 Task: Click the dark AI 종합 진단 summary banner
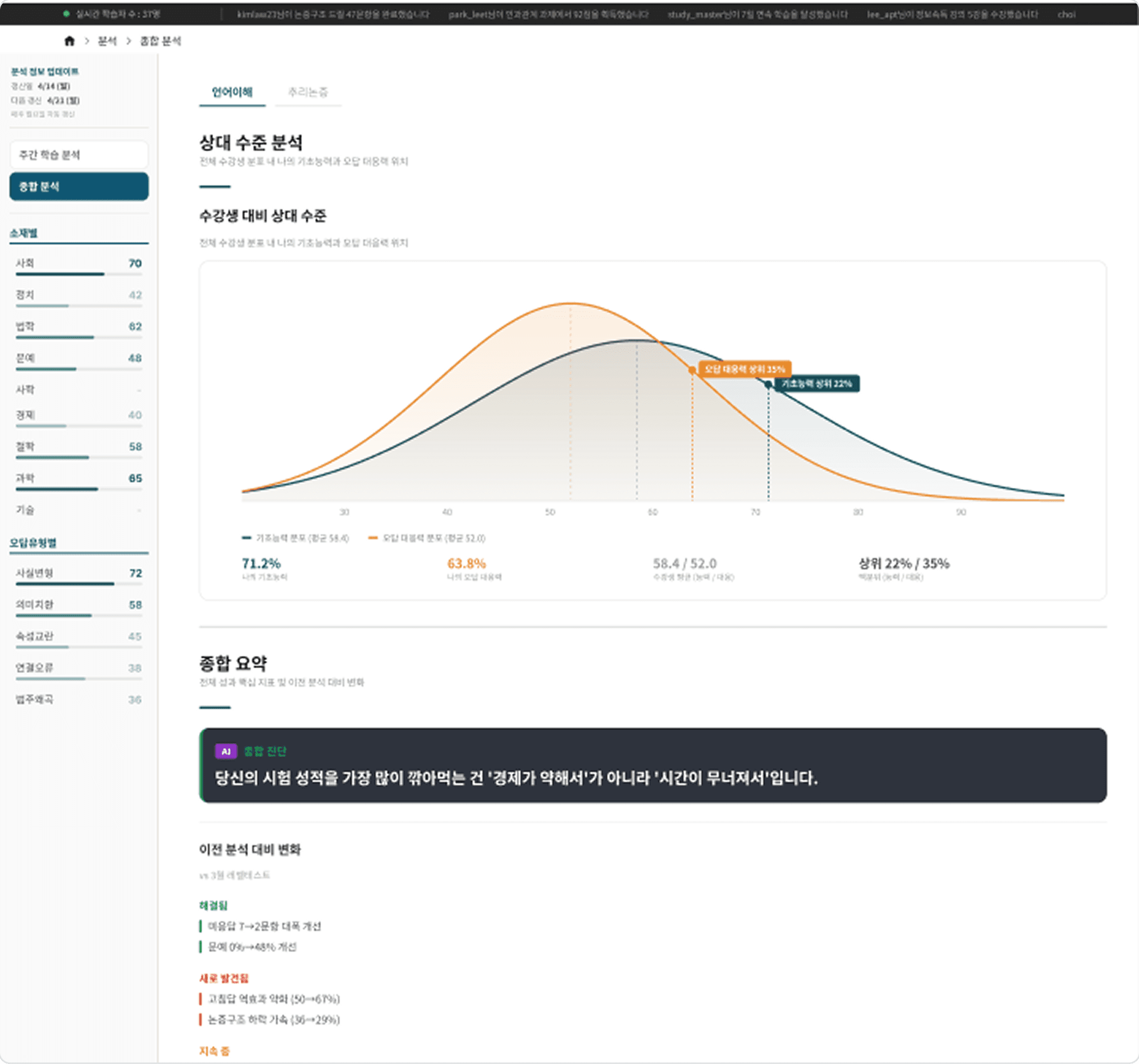(x=653, y=765)
